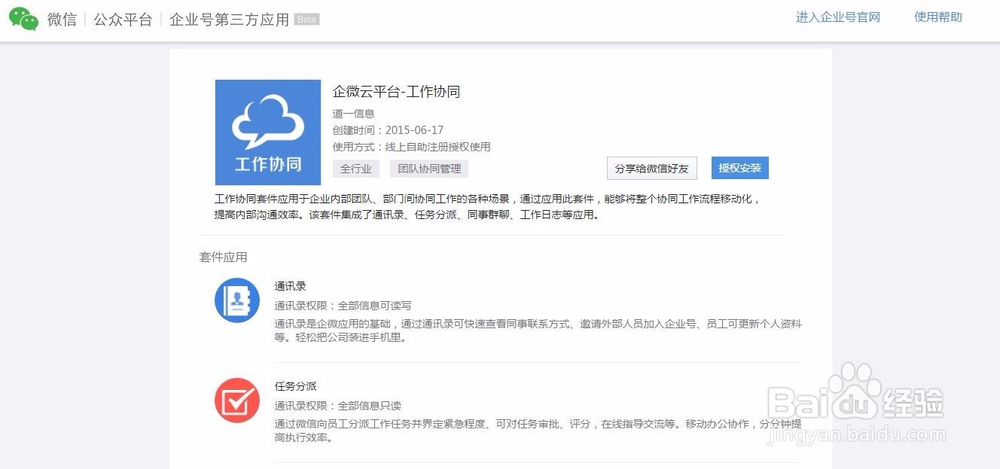This screenshot has height=469, width=1000.
Task: Open the 使用帮助 link
Action: tap(938, 18)
